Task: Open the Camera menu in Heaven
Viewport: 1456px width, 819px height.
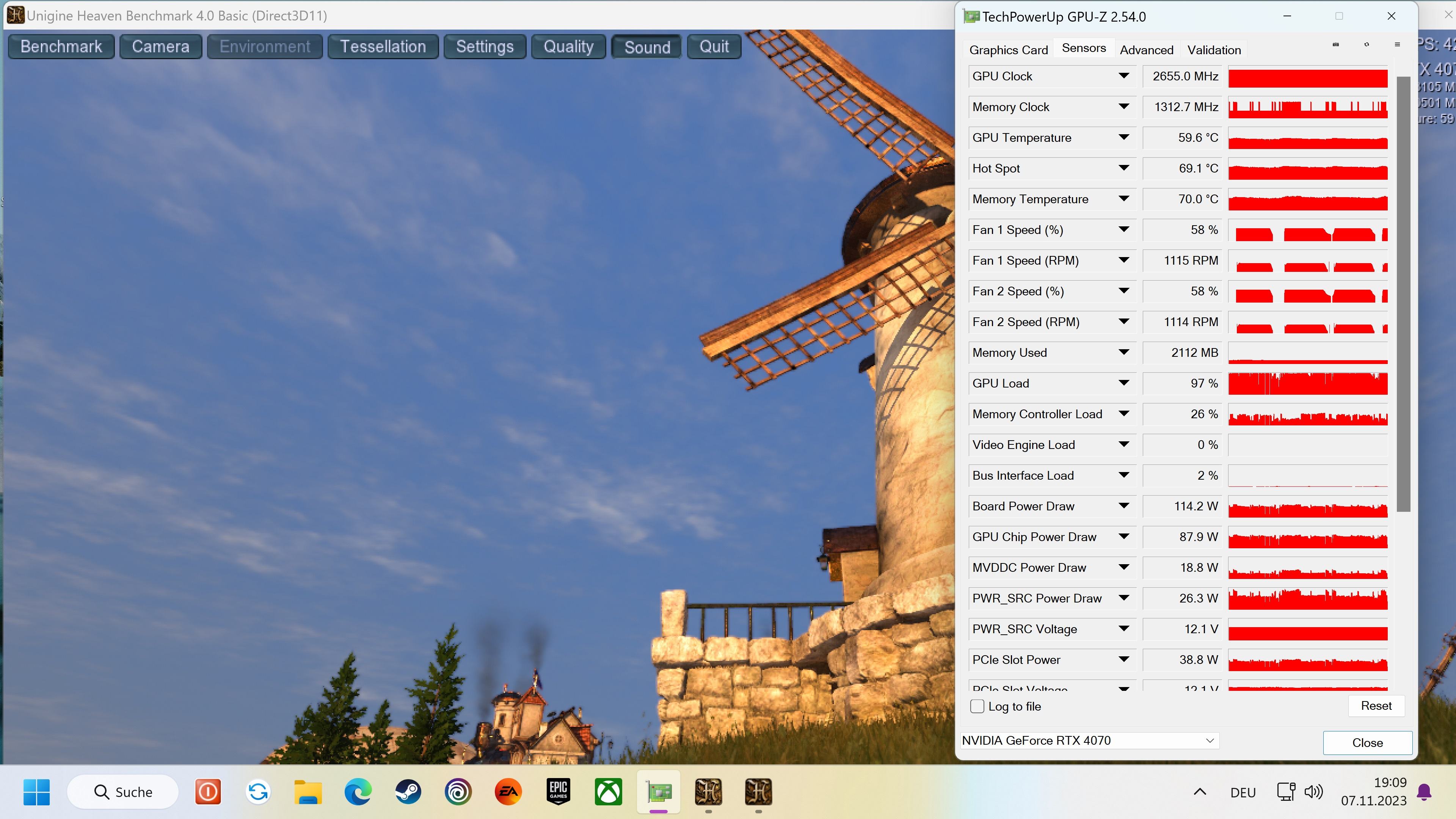Action: click(160, 46)
